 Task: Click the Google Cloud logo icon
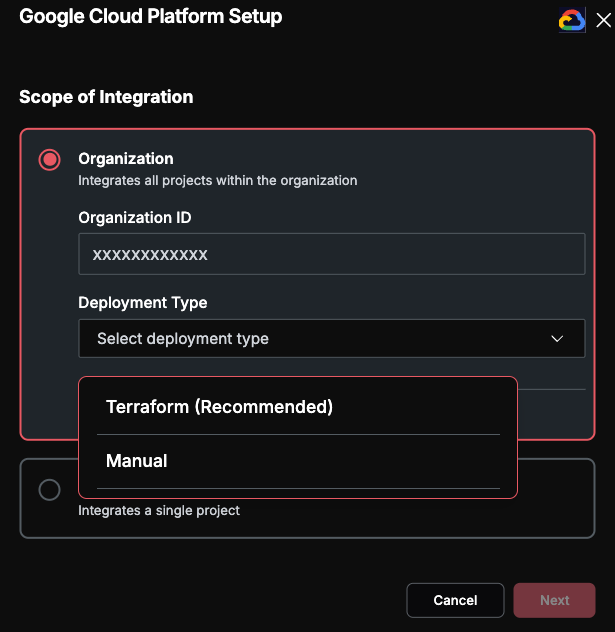(572, 20)
